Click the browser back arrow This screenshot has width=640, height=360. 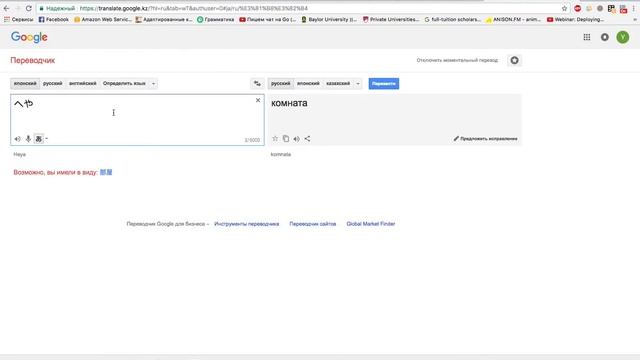[x=7, y=8]
